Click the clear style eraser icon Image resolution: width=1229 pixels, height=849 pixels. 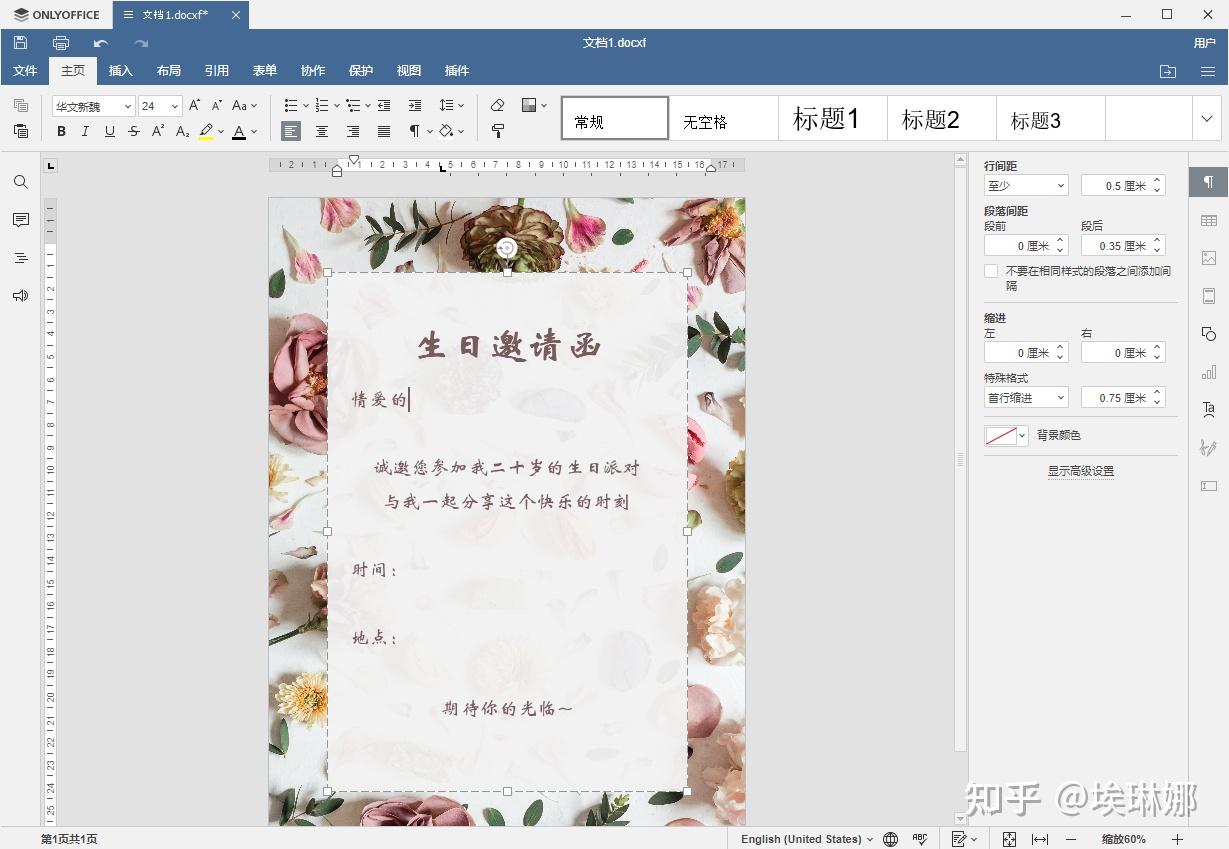pos(498,105)
